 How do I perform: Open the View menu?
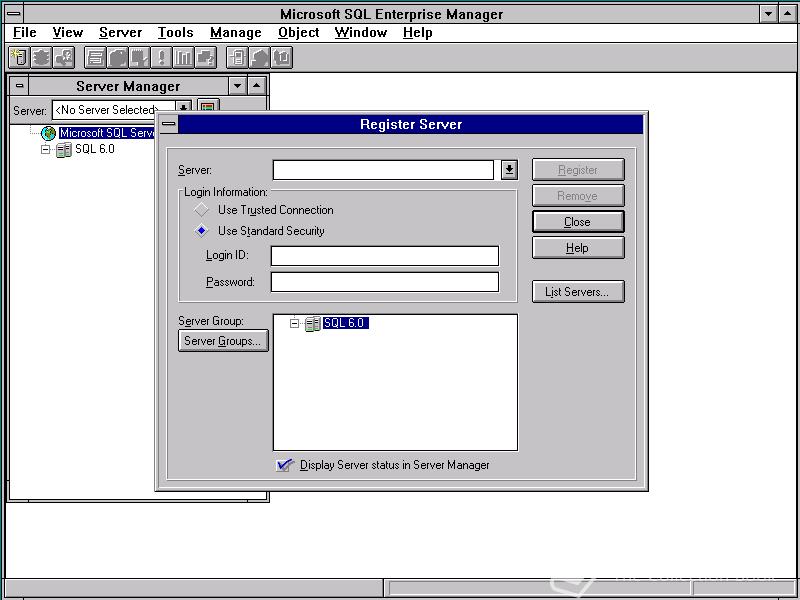pos(67,33)
